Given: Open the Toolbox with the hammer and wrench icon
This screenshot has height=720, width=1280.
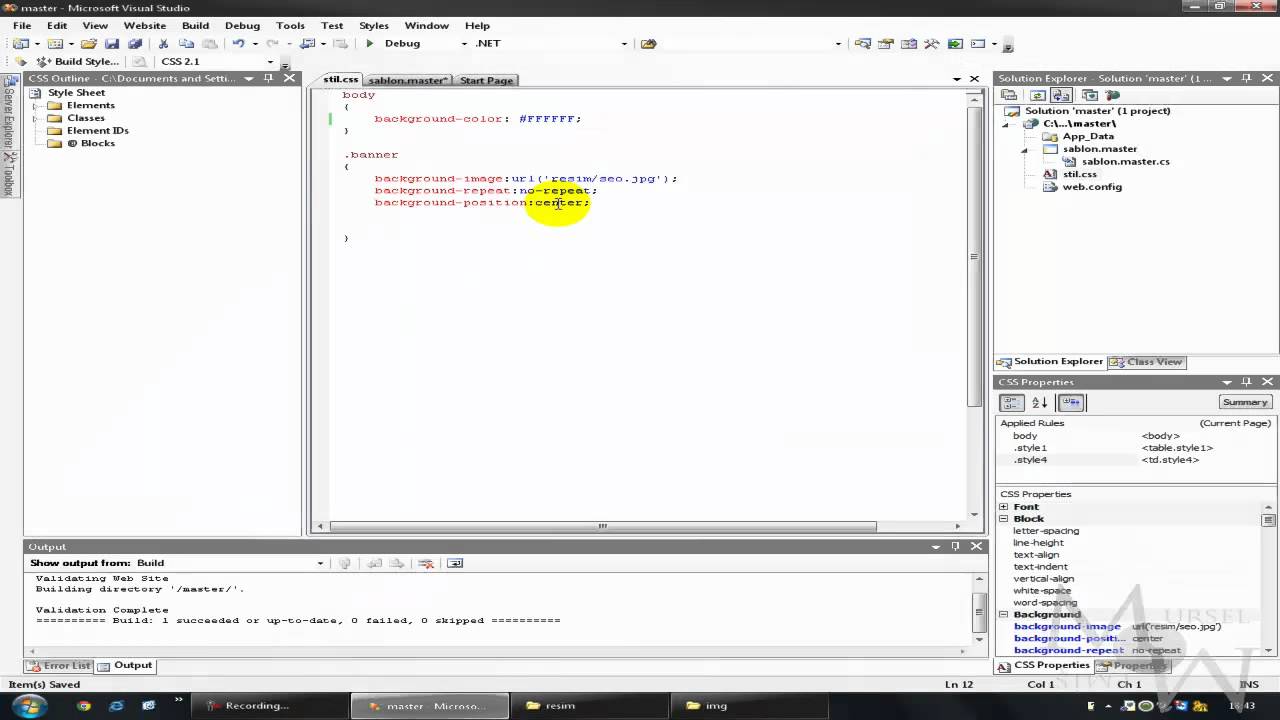Looking at the screenshot, I should tap(931, 43).
